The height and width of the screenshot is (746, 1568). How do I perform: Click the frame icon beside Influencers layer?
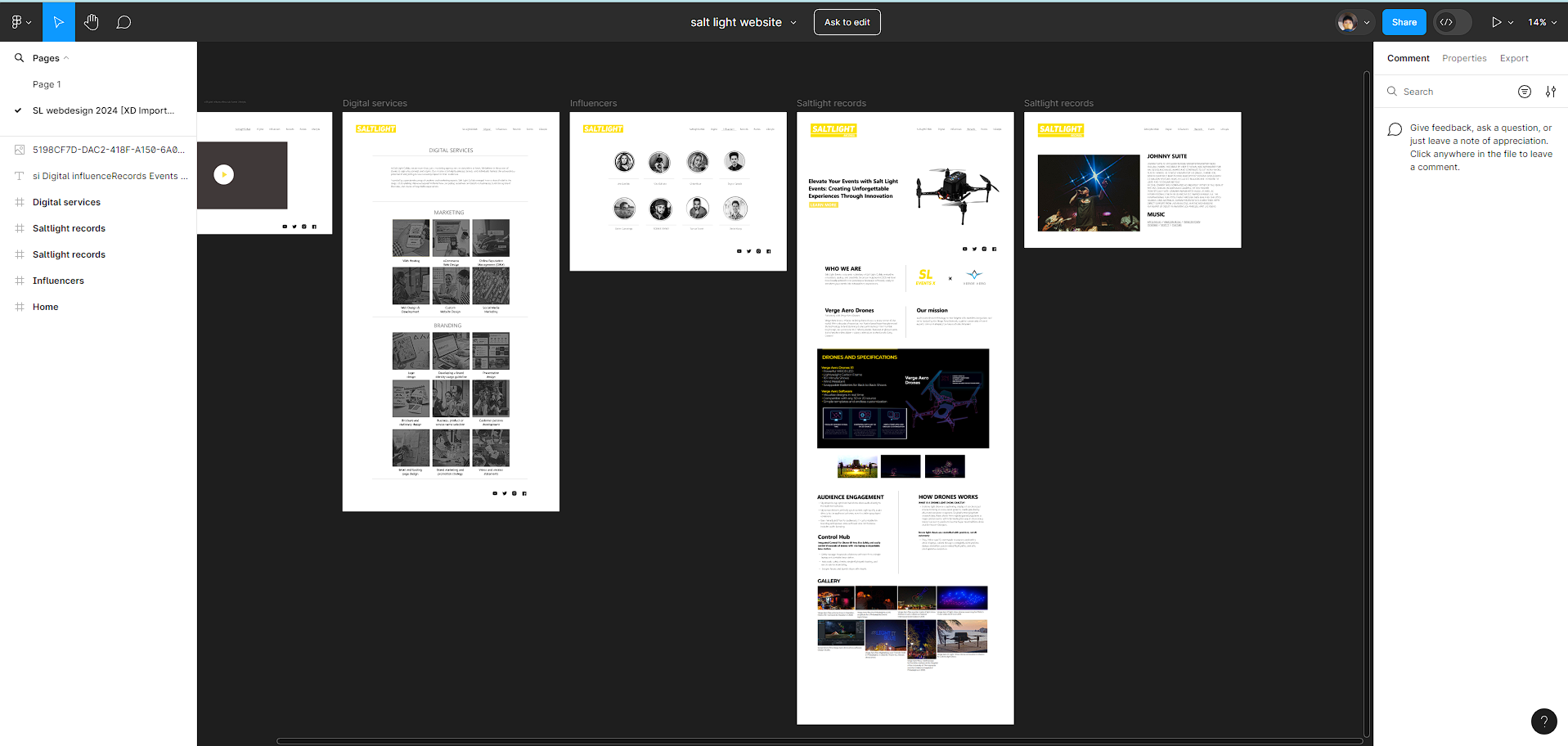click(x=20, y=281)
